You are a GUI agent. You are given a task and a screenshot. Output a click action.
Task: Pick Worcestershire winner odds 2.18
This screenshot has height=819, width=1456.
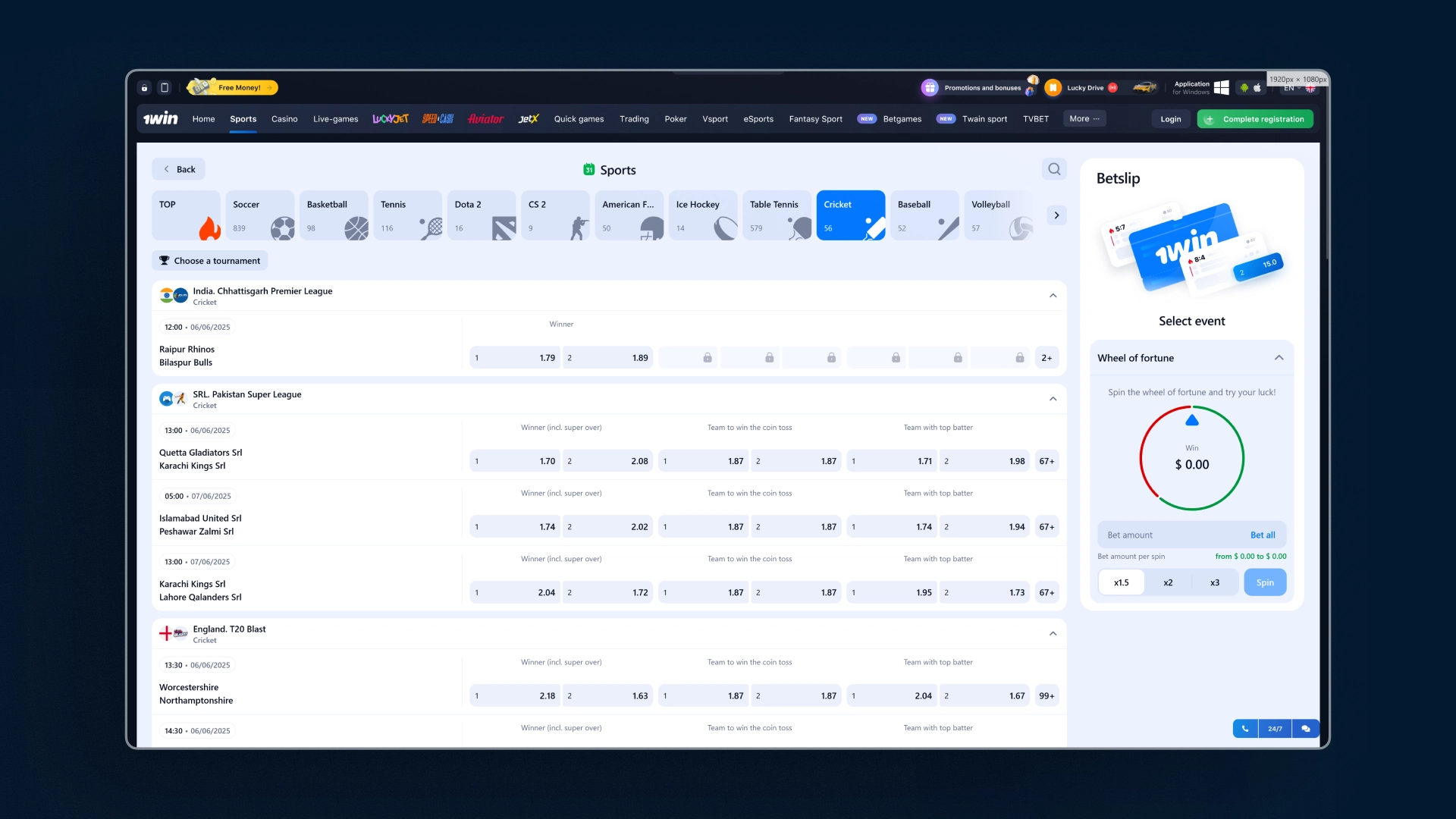click(515, 696)
